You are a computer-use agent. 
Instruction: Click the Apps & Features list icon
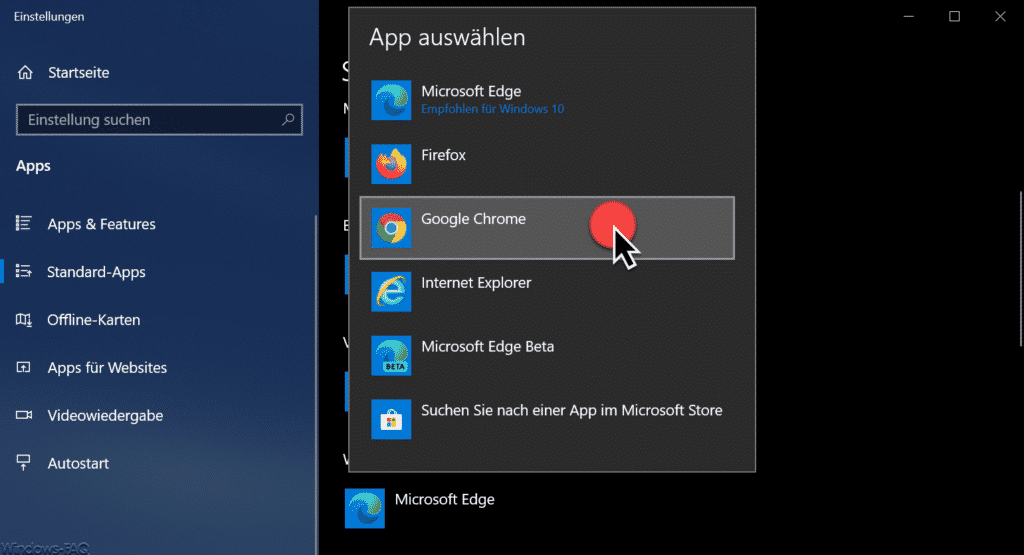(x=24, y=223)
